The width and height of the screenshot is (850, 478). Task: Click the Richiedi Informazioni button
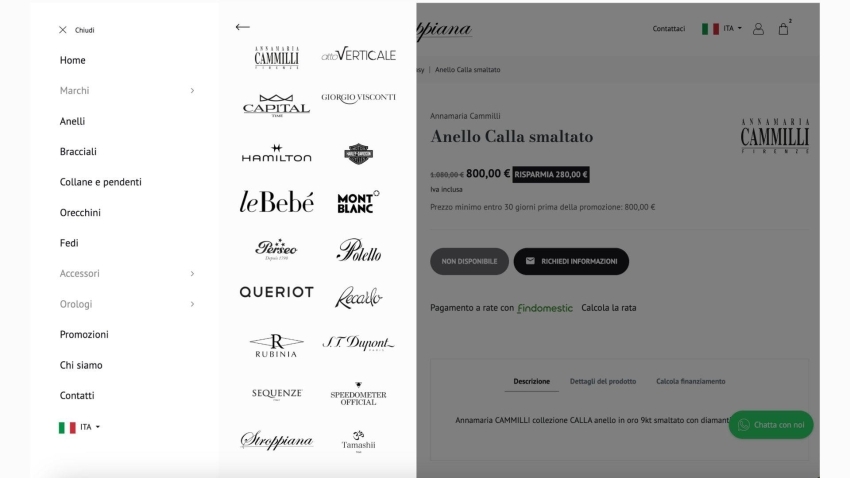pos(571,261)
